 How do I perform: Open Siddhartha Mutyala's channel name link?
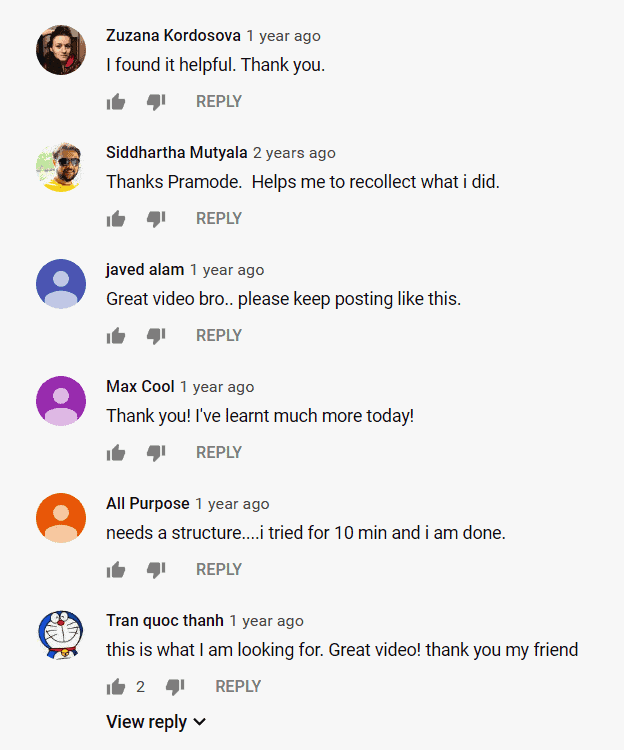click(x=176, y=153)
